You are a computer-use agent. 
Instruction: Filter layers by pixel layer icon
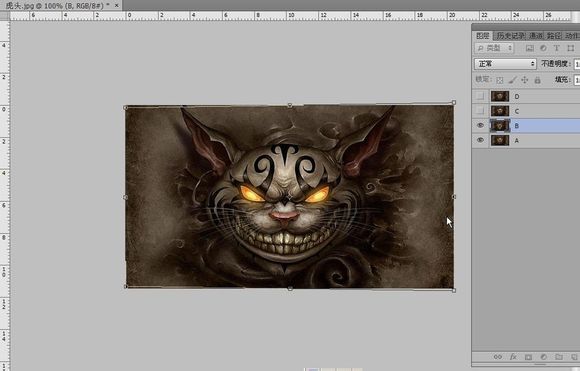530,48
